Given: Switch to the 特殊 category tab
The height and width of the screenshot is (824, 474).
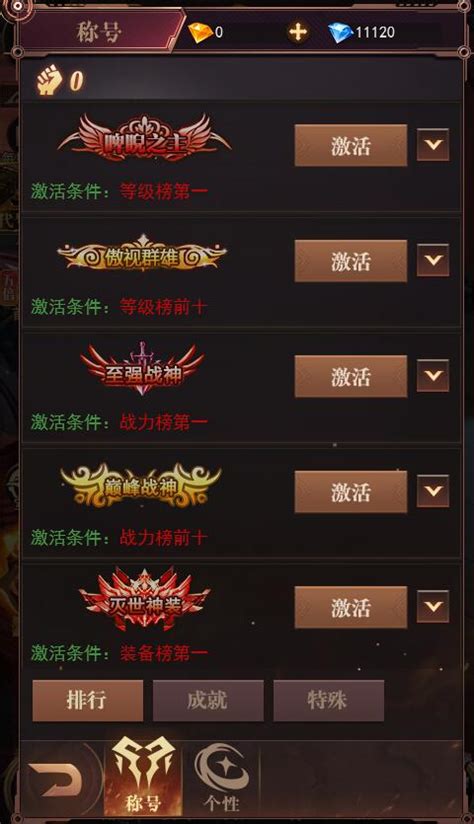Looking at the screenshot, I should (x=328, y=701).
